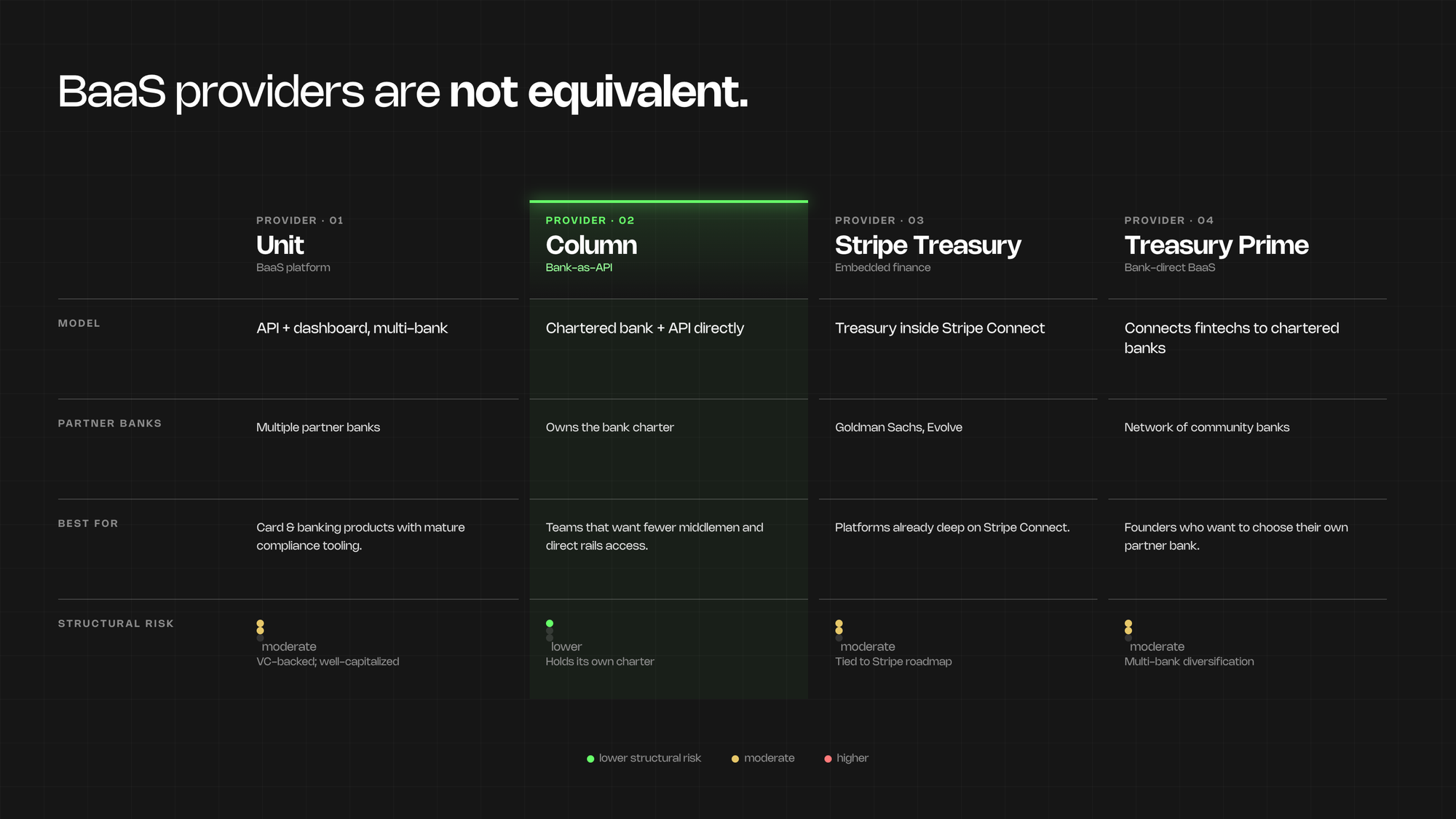This screenshot has width=1456, height=819.
Task: Click green lower structural risk legend dot
Action: (x=590, y=759)
